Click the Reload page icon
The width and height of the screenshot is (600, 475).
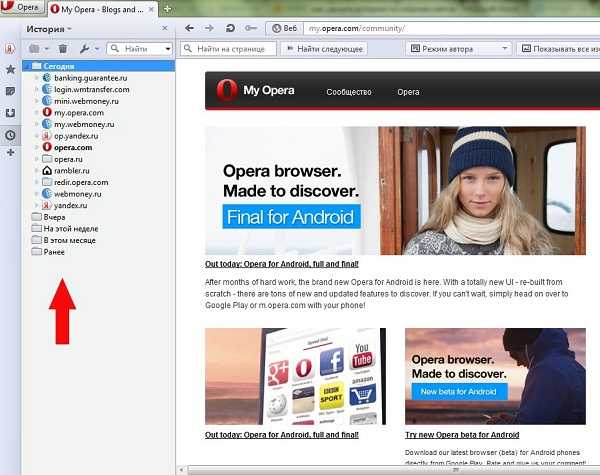pos(231,28)
